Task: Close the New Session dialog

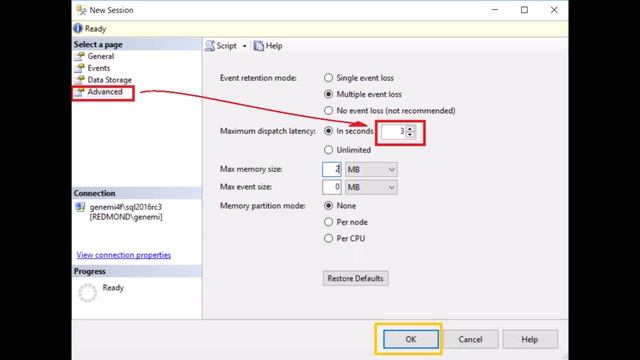Action: pyautogui.click(x=554, y=10)
